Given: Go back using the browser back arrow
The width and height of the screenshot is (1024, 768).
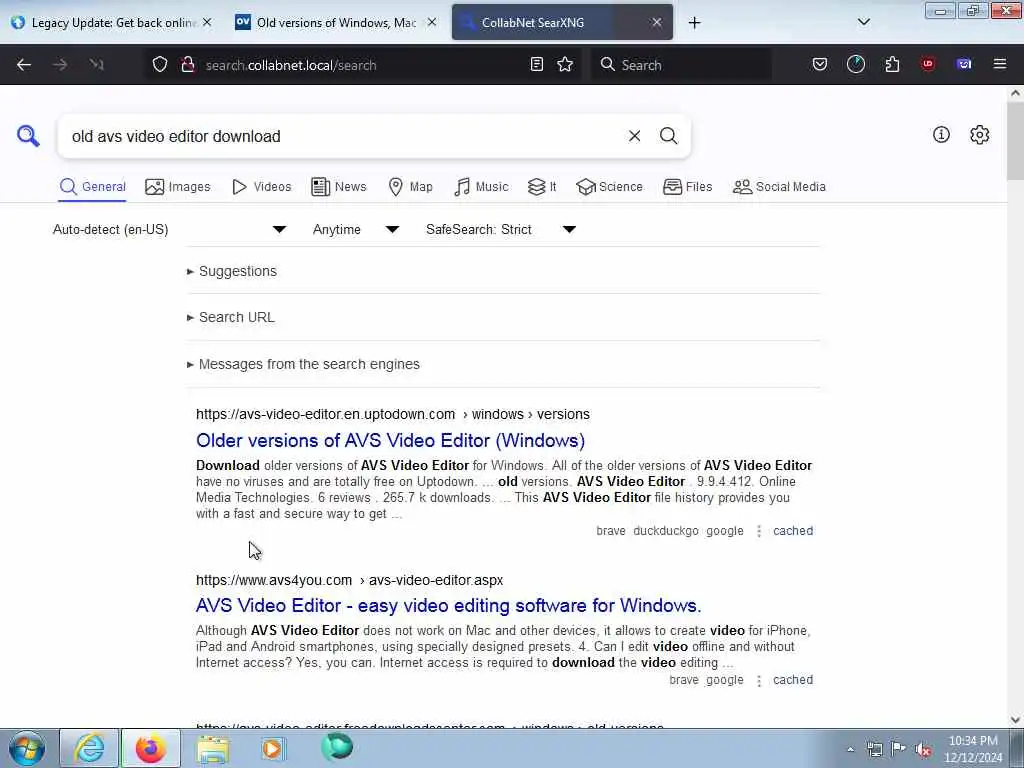Looking at the screenshot, I should coord(24,65).
